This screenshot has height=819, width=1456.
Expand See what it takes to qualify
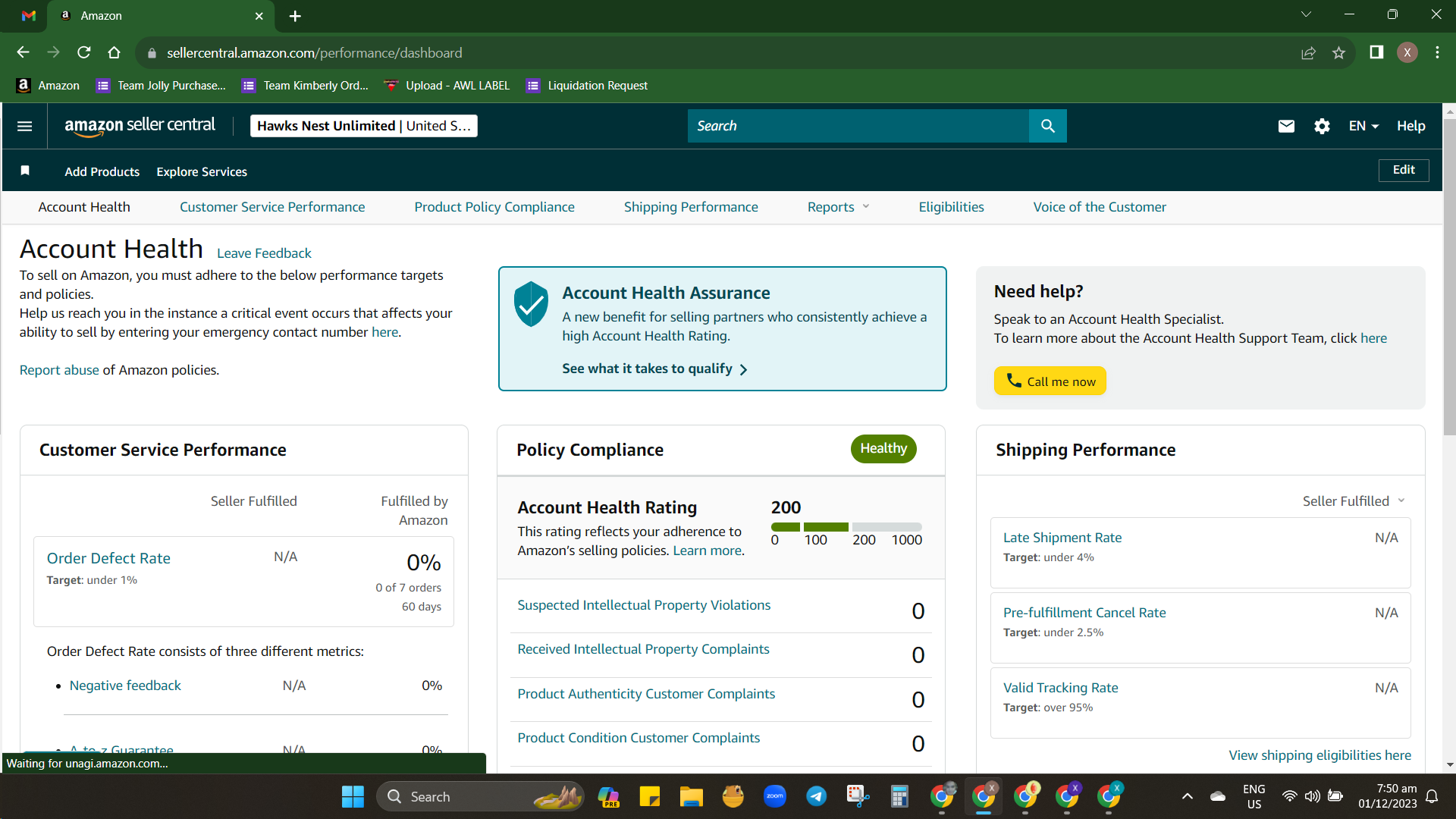654,369
